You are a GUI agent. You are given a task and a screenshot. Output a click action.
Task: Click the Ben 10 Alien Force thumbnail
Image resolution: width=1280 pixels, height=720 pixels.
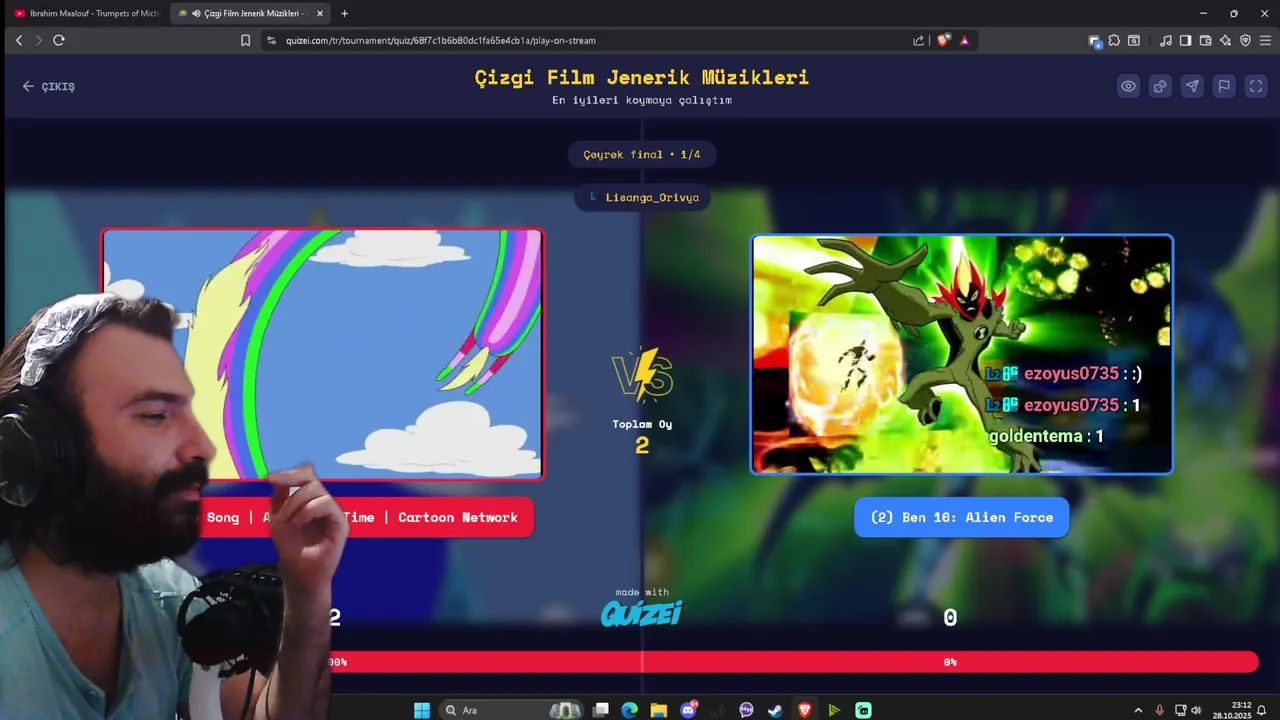pyautogui.click(x=962, y=354)
